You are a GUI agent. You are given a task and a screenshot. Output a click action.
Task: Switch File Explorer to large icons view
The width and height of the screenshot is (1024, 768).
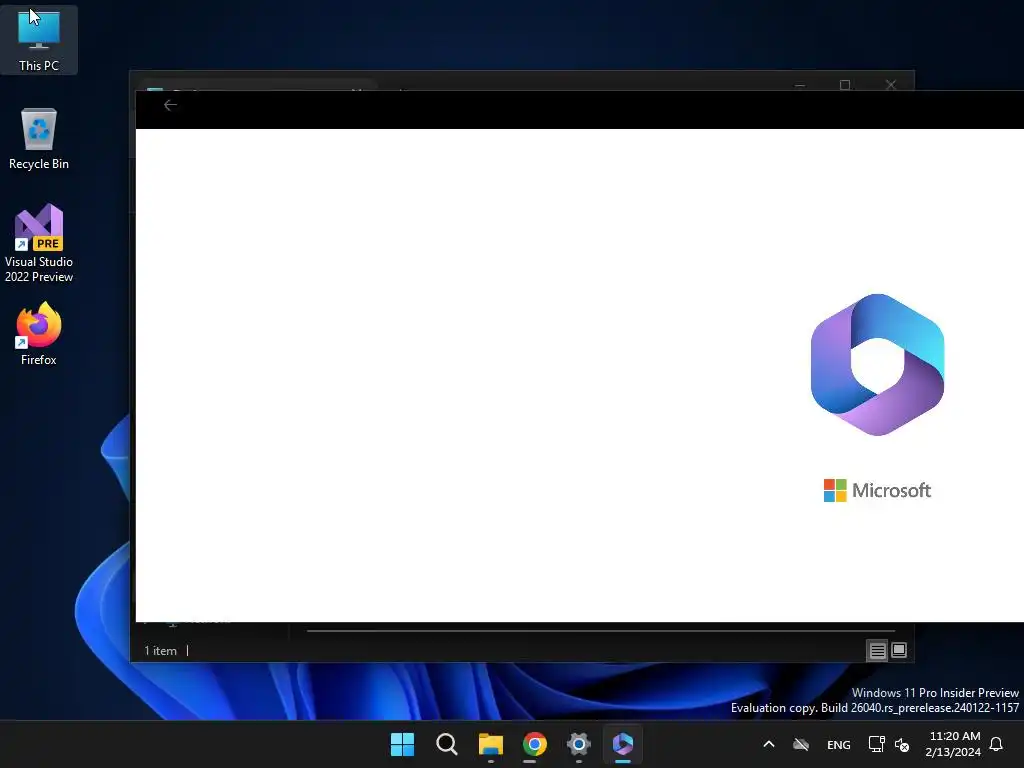pos(899,650)
